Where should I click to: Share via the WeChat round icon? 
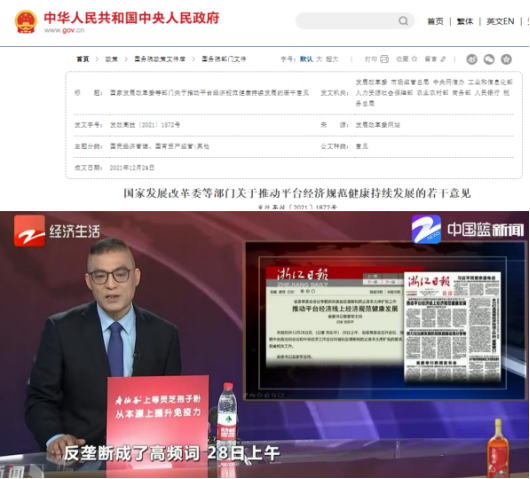click(489, 59)
